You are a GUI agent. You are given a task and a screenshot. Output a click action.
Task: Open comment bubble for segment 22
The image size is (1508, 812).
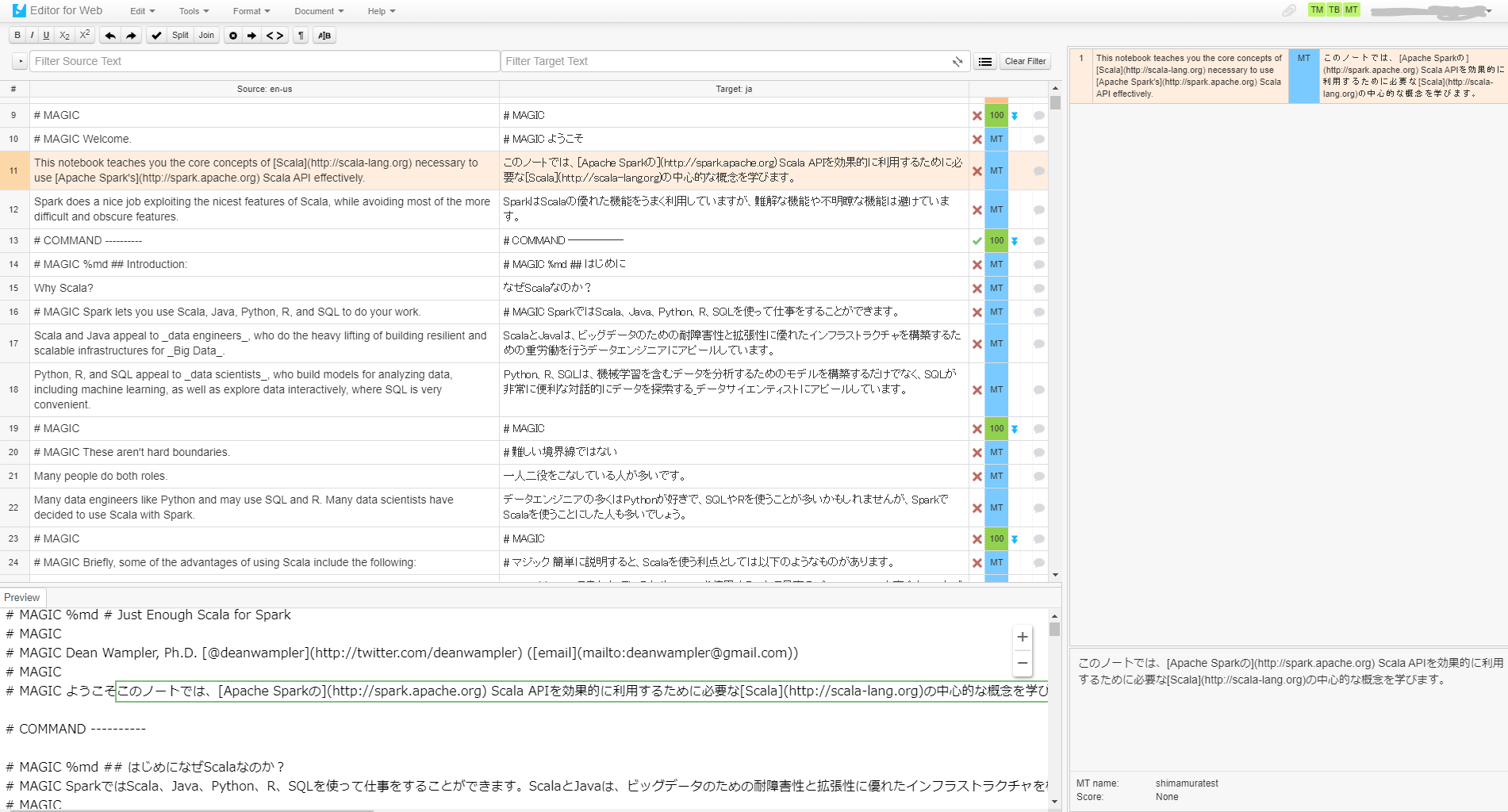pyautogui.click(x=1039, y=508)
